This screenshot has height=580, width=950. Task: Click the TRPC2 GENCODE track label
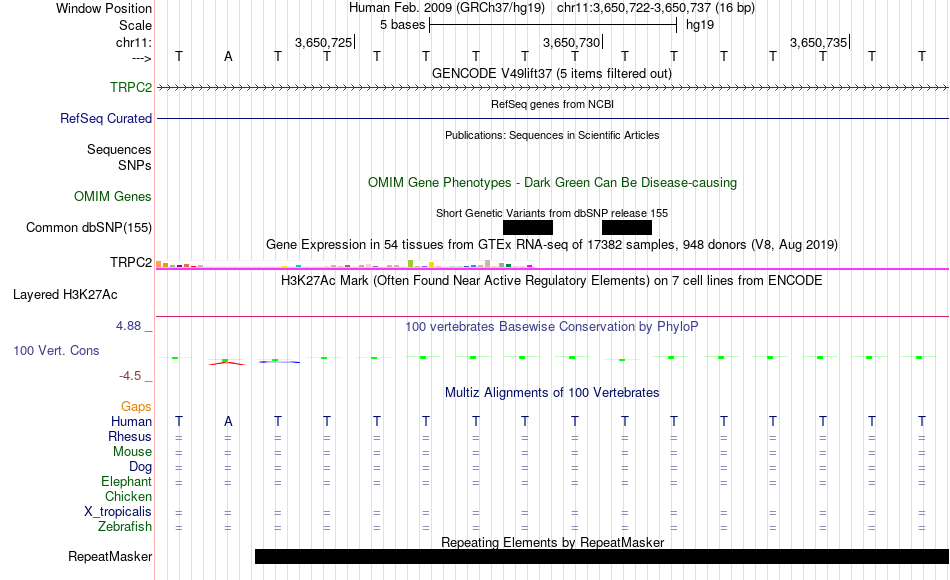pos(131,87)
